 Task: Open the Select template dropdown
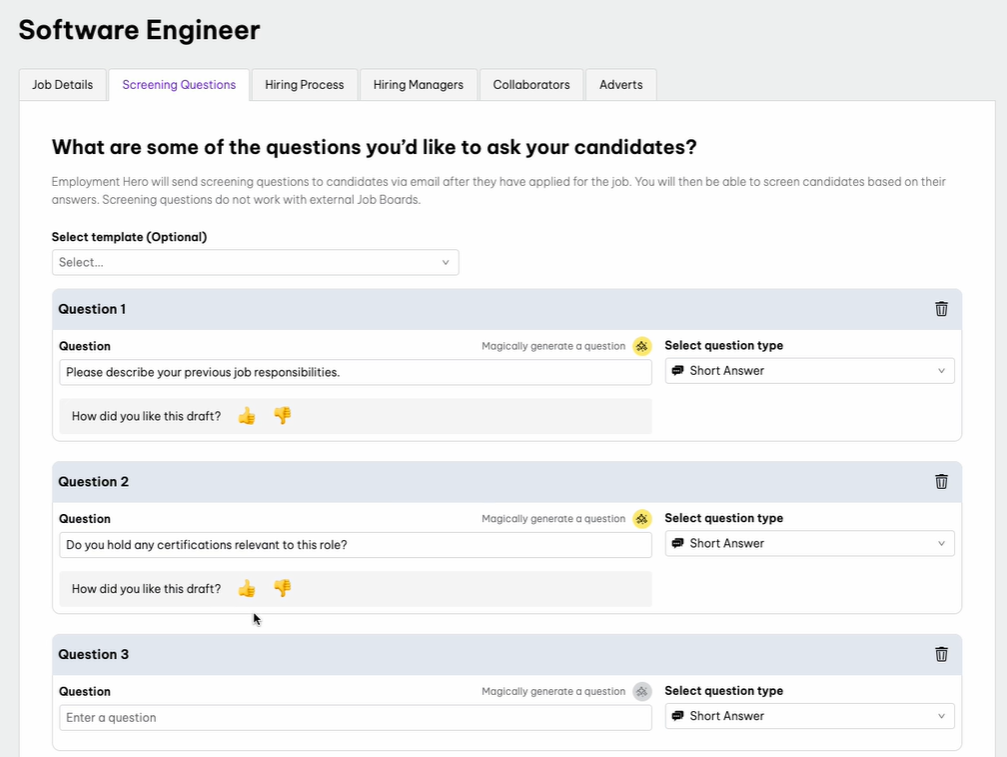pos(255,263)
